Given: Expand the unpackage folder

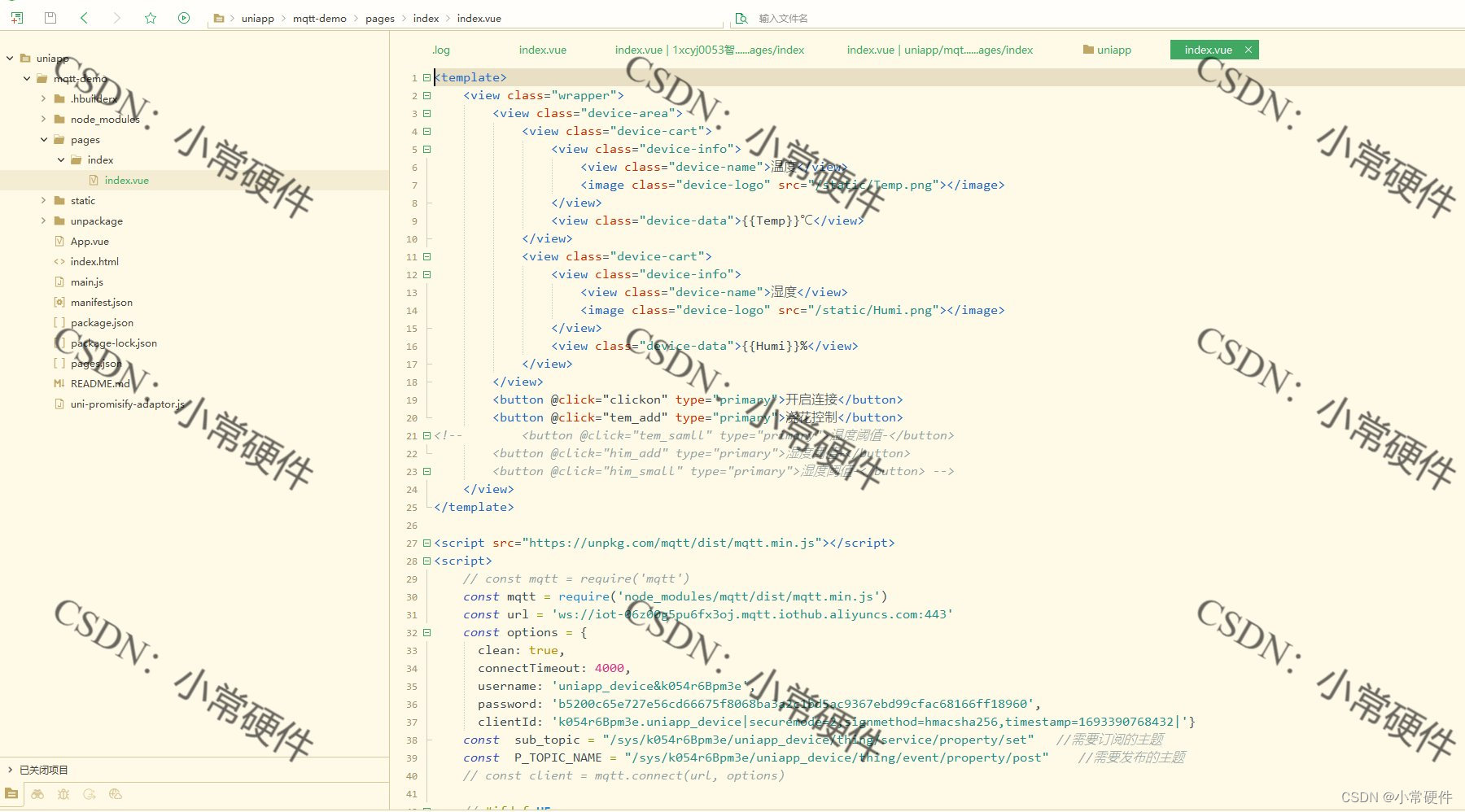Looking at the screenshot, I should click(44, 220).
